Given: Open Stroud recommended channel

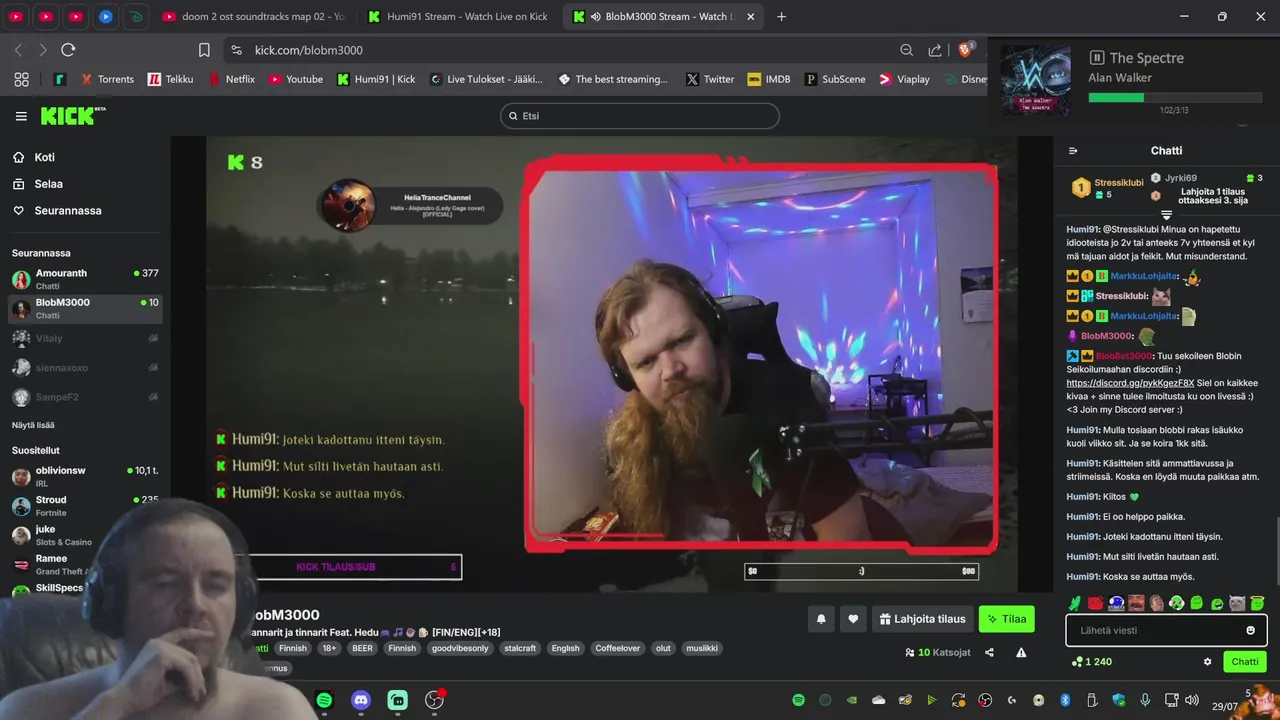Looking at the screenshot, I should tap(85, 505).
